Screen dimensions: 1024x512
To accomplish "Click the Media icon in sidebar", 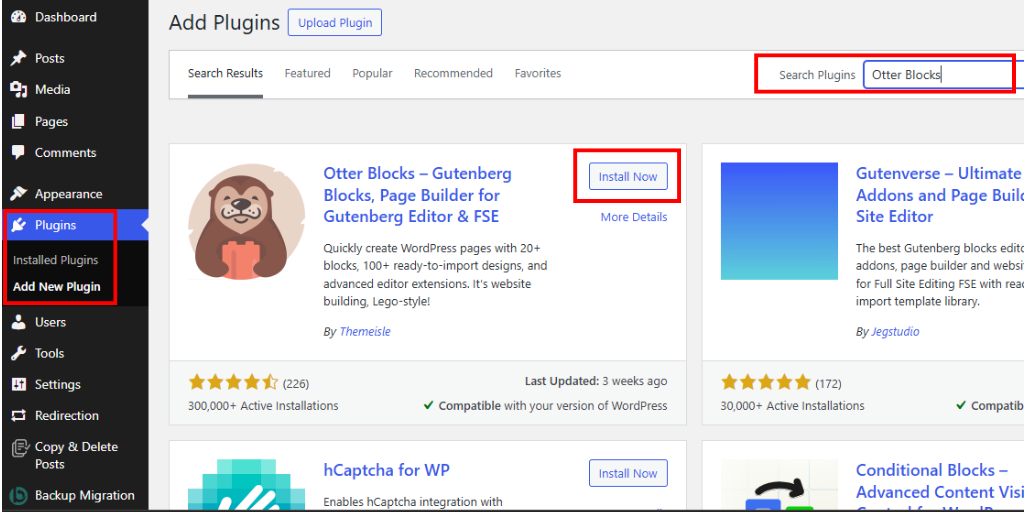I will (18, 89).
